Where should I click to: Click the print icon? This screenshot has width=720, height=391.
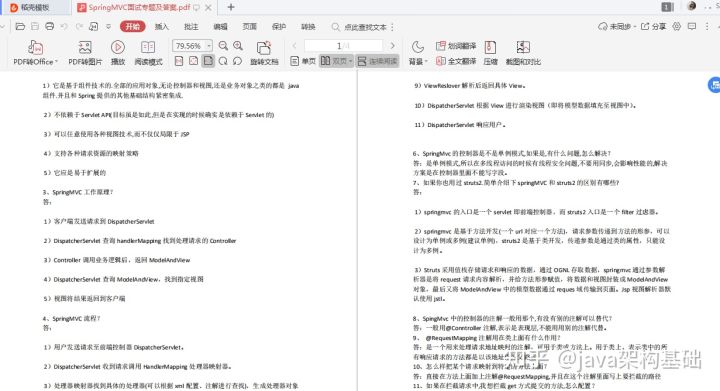[50, 27]
